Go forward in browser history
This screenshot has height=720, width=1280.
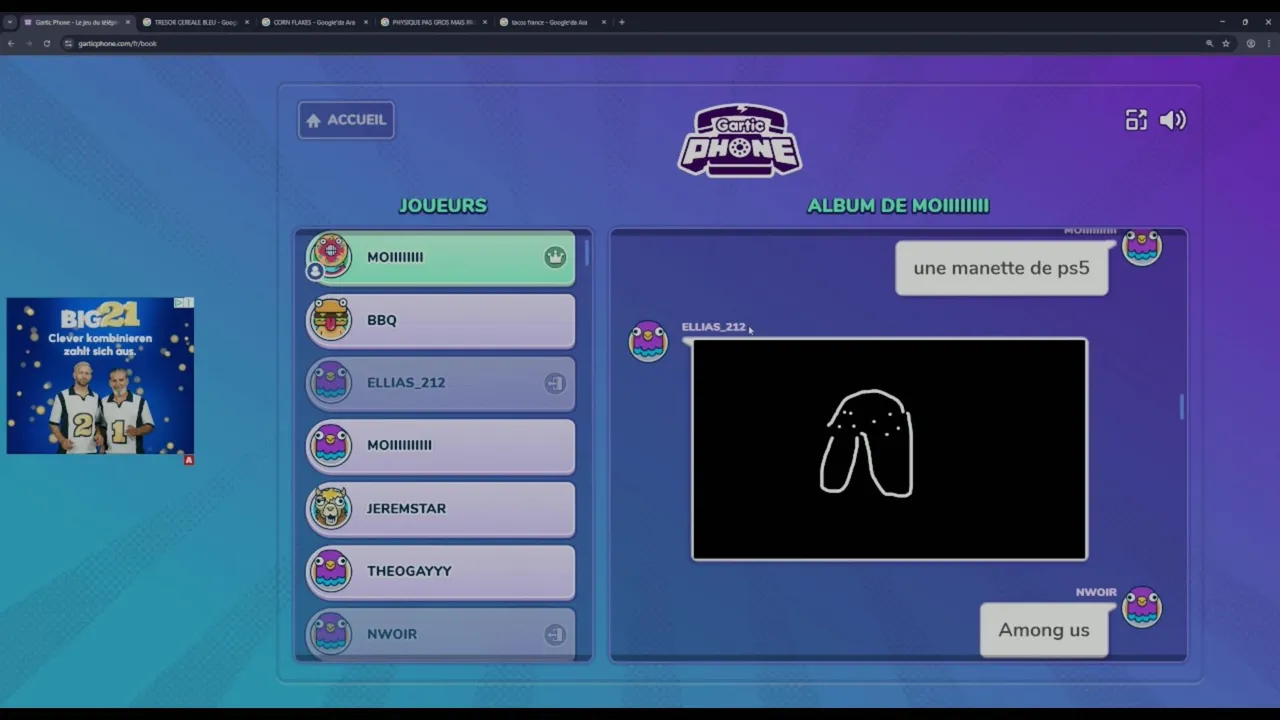[29, 44]
